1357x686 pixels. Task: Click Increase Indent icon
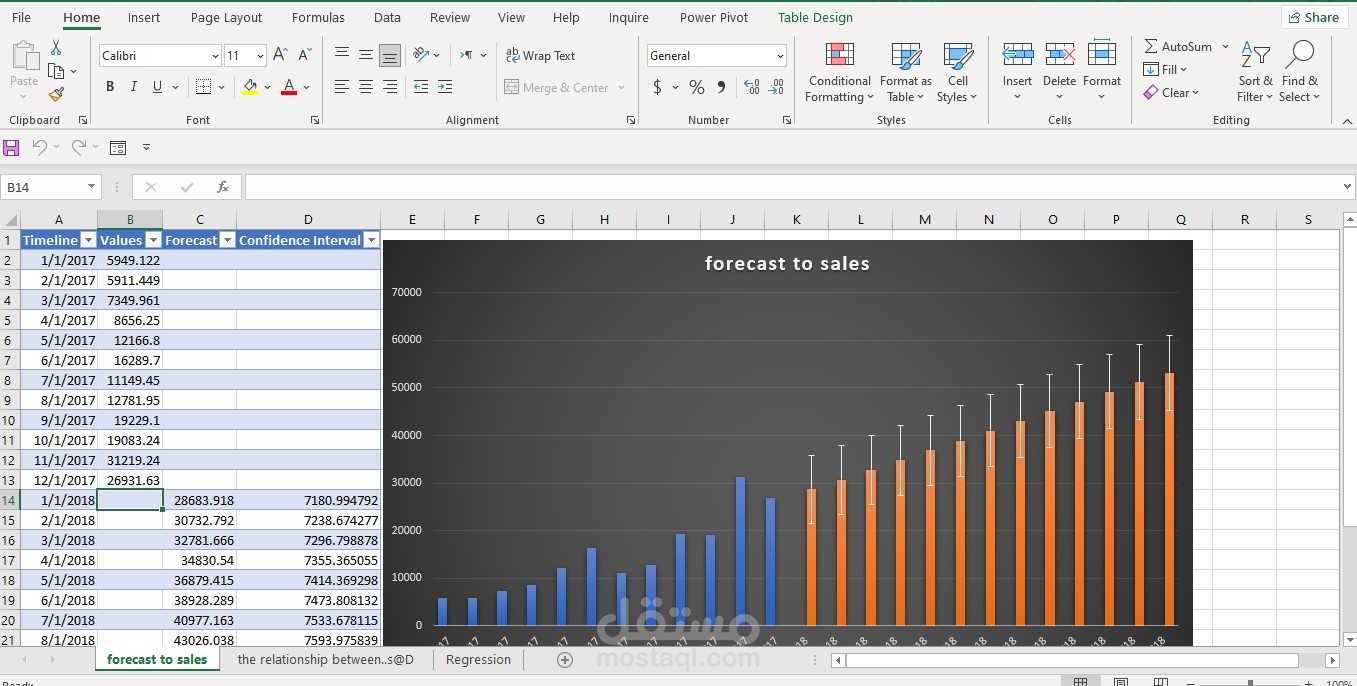tap(445, 87)
